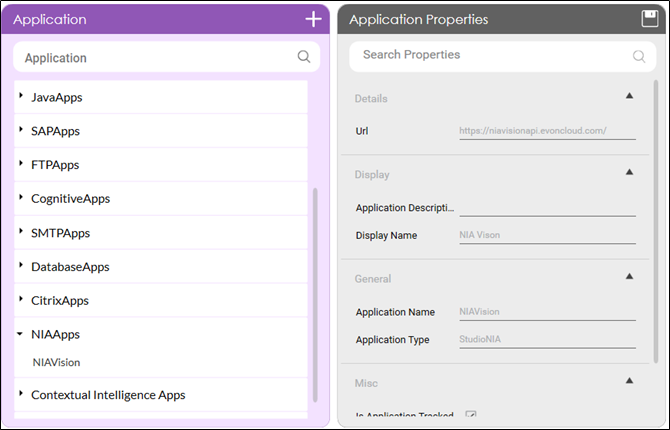Collapse the Details section
This screenshot has height=430, width=670.
click(x=629, y=96)
